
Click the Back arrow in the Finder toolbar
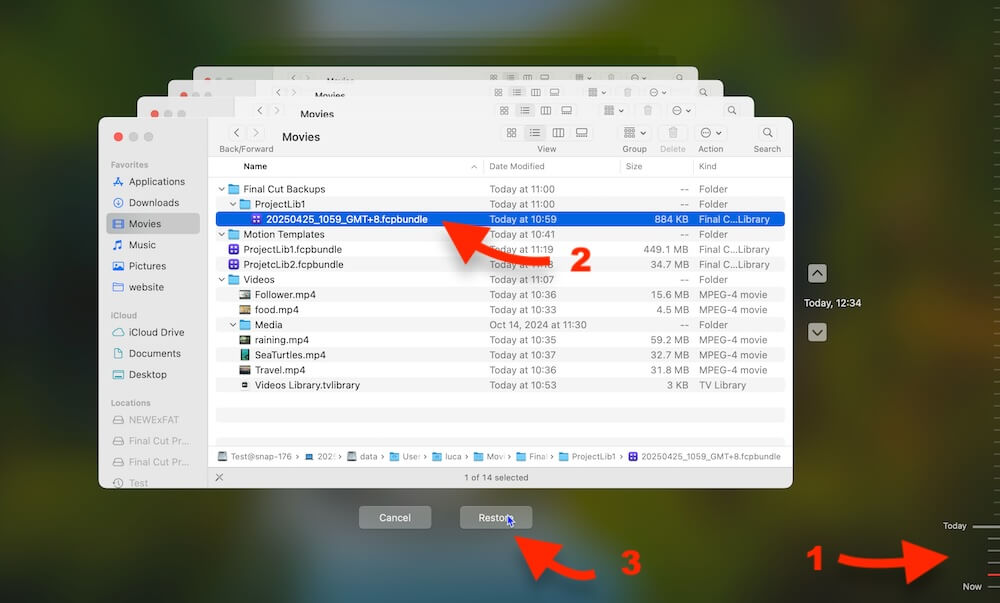point(236,133)
